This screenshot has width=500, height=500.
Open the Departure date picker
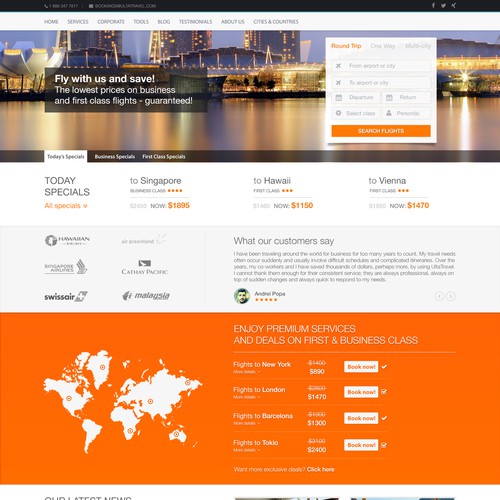click(x=356, y=97)
